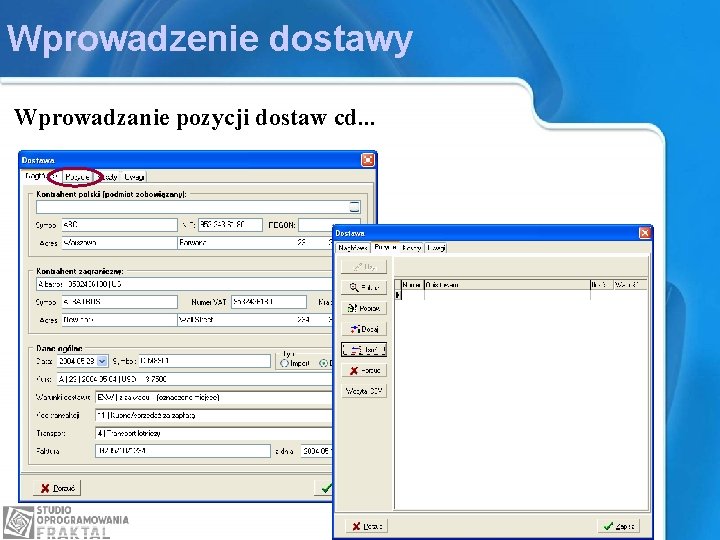
Task: Open the tab between Pozycje and Uwagi in the front window
Action: tap(411, 248)
